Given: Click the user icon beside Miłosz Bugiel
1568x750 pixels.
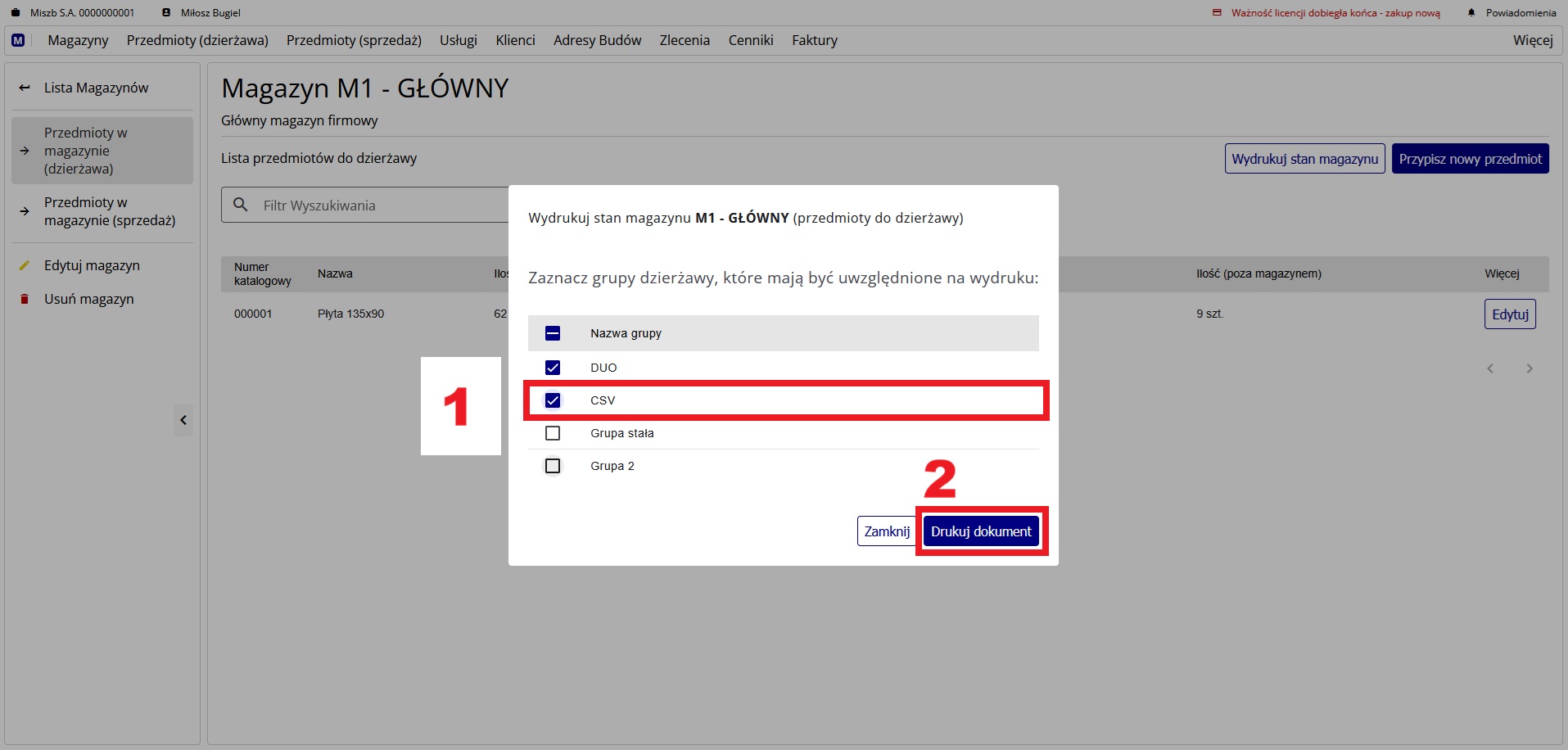Looking at the screenshot, I should [166, 13].
